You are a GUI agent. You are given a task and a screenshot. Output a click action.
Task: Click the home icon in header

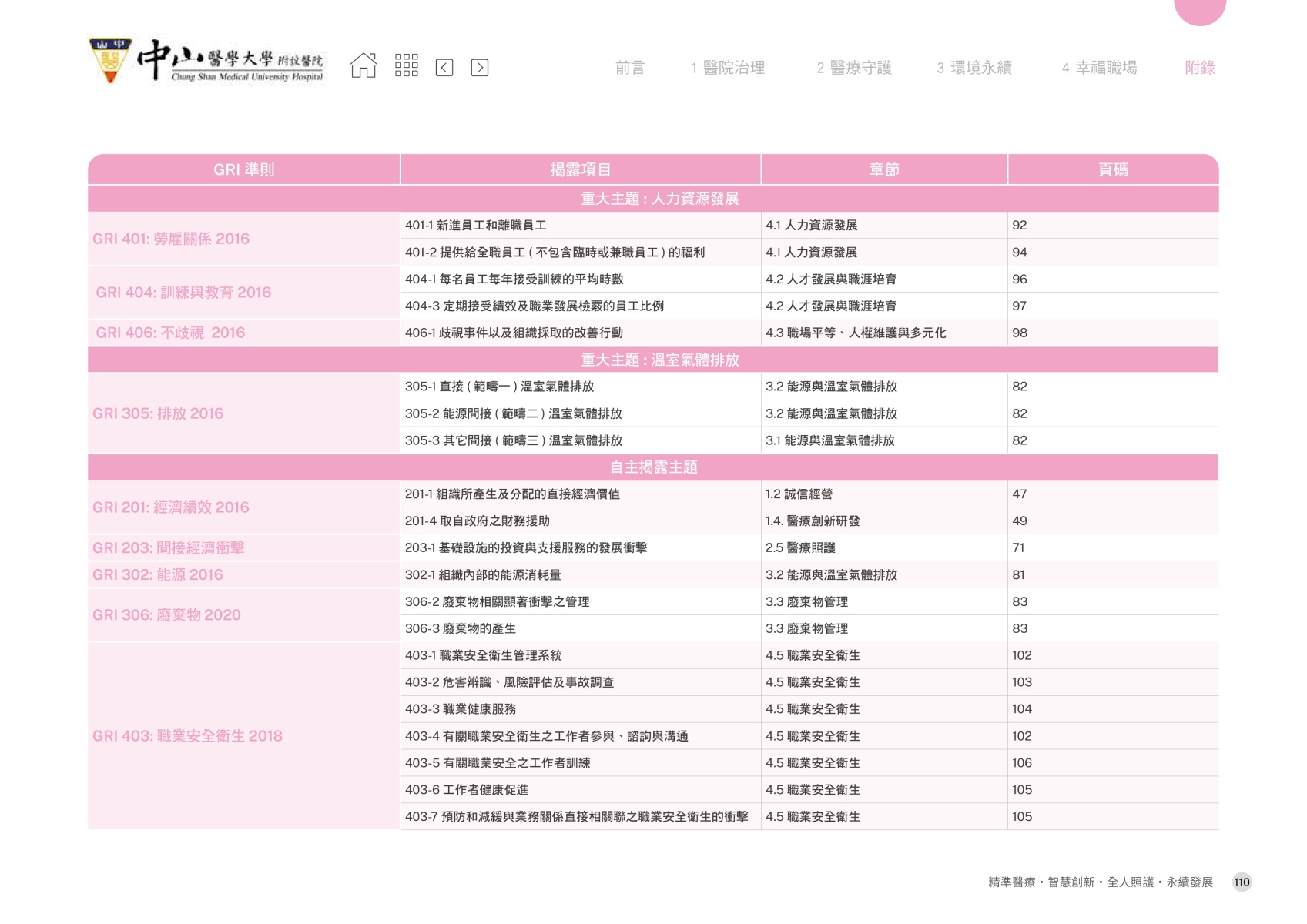coord(364,66)
